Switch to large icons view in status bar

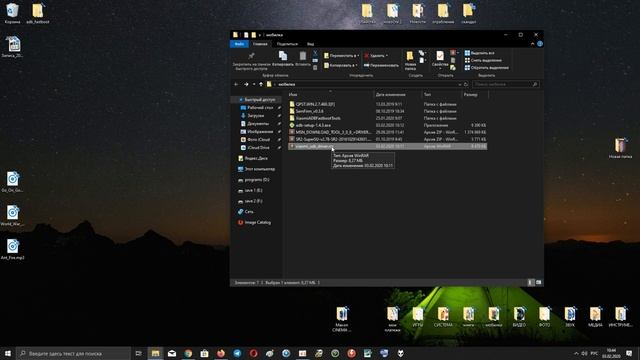tap(538, 282)
